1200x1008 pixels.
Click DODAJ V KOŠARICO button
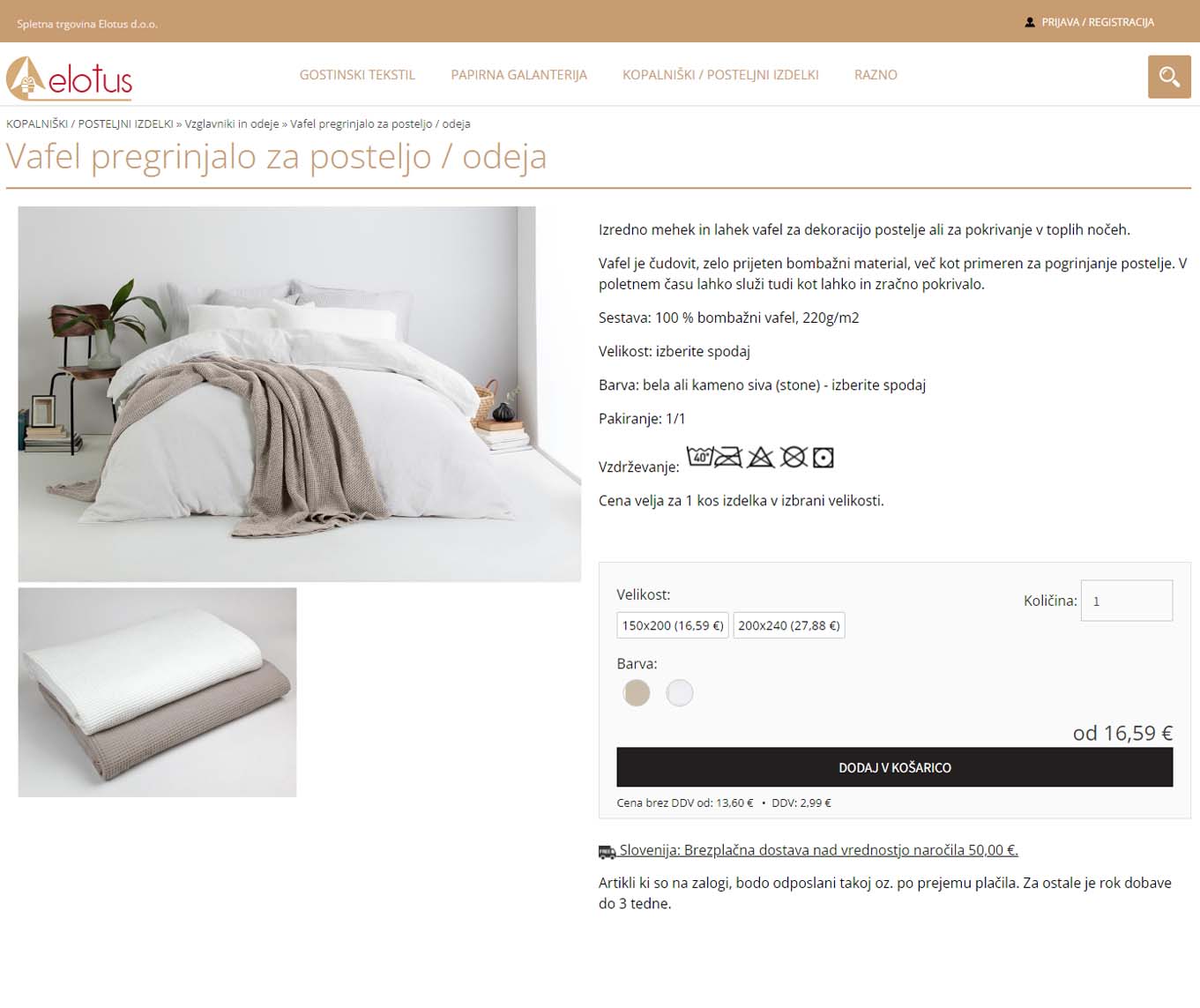click(x=895, y=767)
